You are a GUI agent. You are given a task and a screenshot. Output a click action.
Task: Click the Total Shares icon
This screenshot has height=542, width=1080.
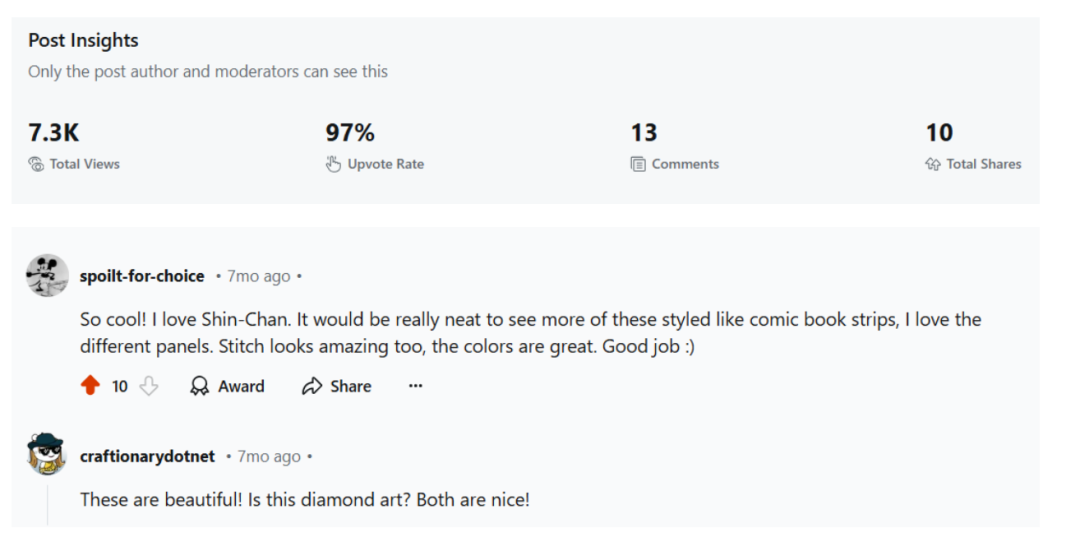[x=933, y=164]
